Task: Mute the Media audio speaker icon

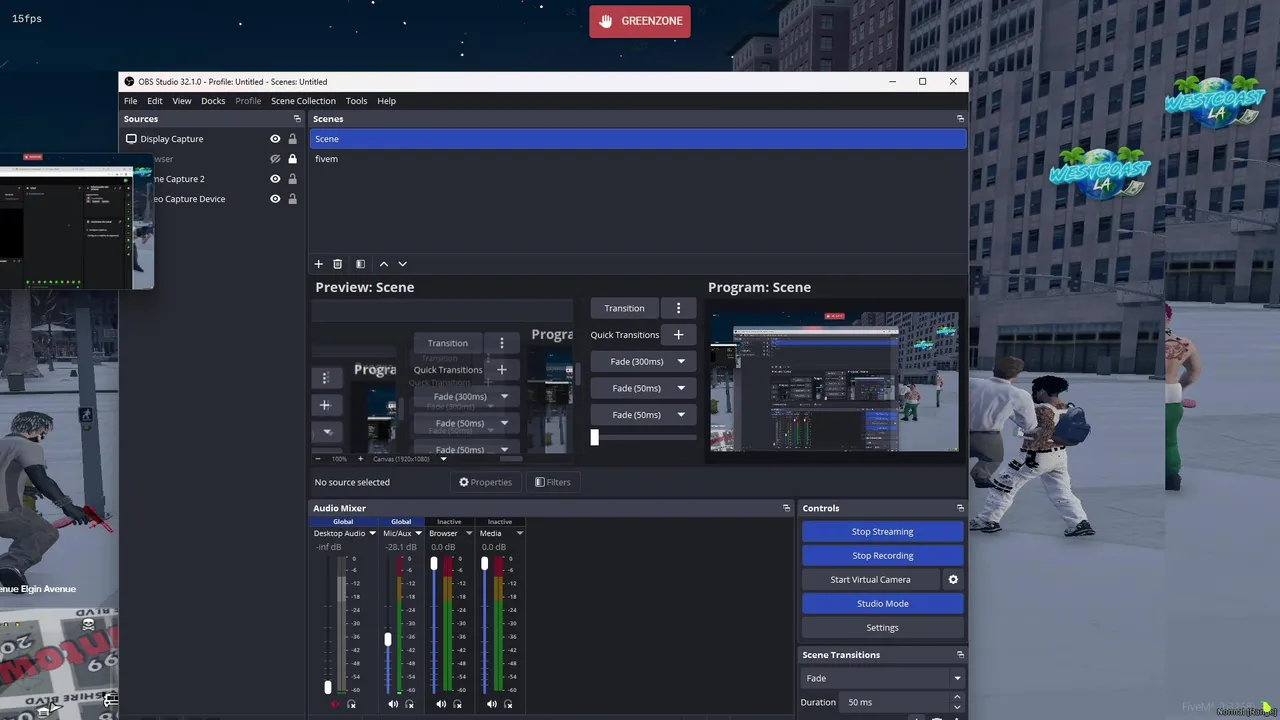Action: coord(491,704)
